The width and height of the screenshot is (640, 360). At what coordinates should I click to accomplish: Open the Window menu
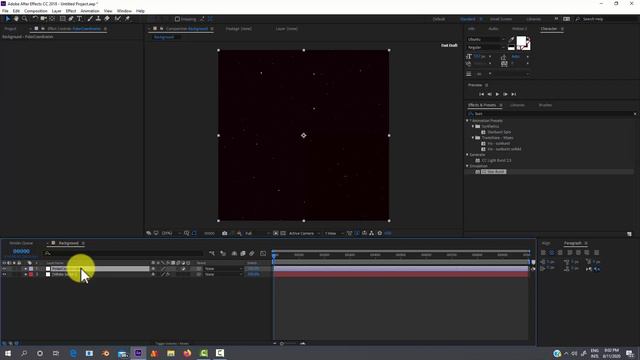tap(124, 11)
